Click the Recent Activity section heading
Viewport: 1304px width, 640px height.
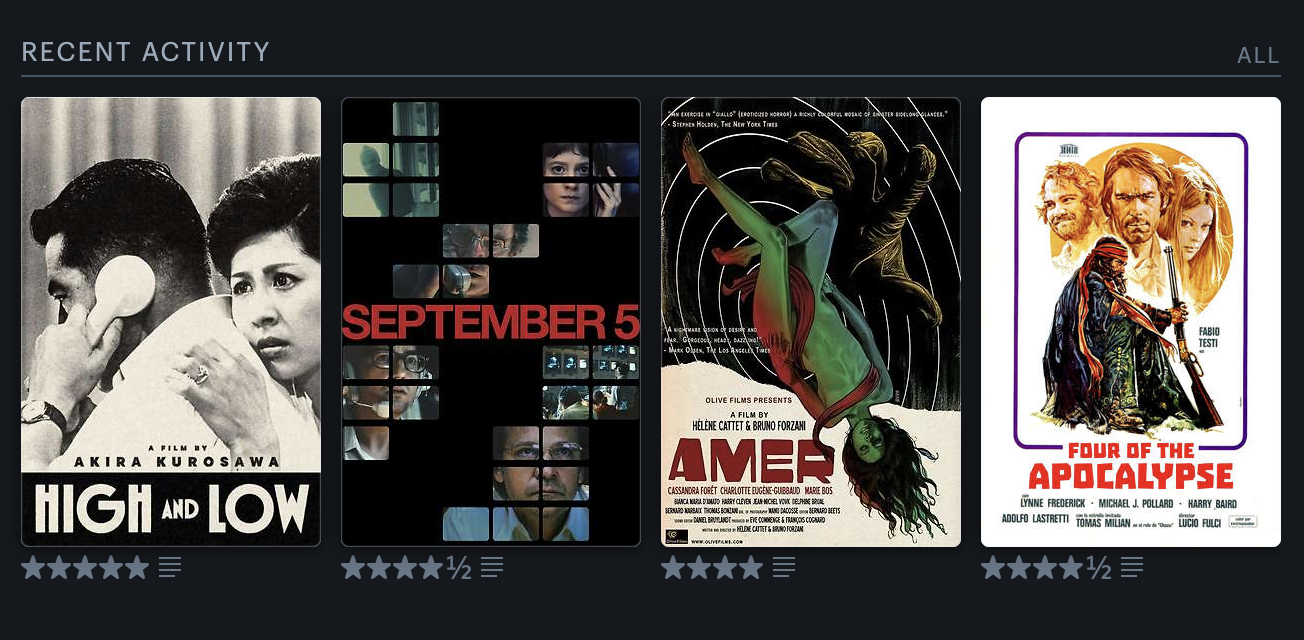(x=146, y=52)
